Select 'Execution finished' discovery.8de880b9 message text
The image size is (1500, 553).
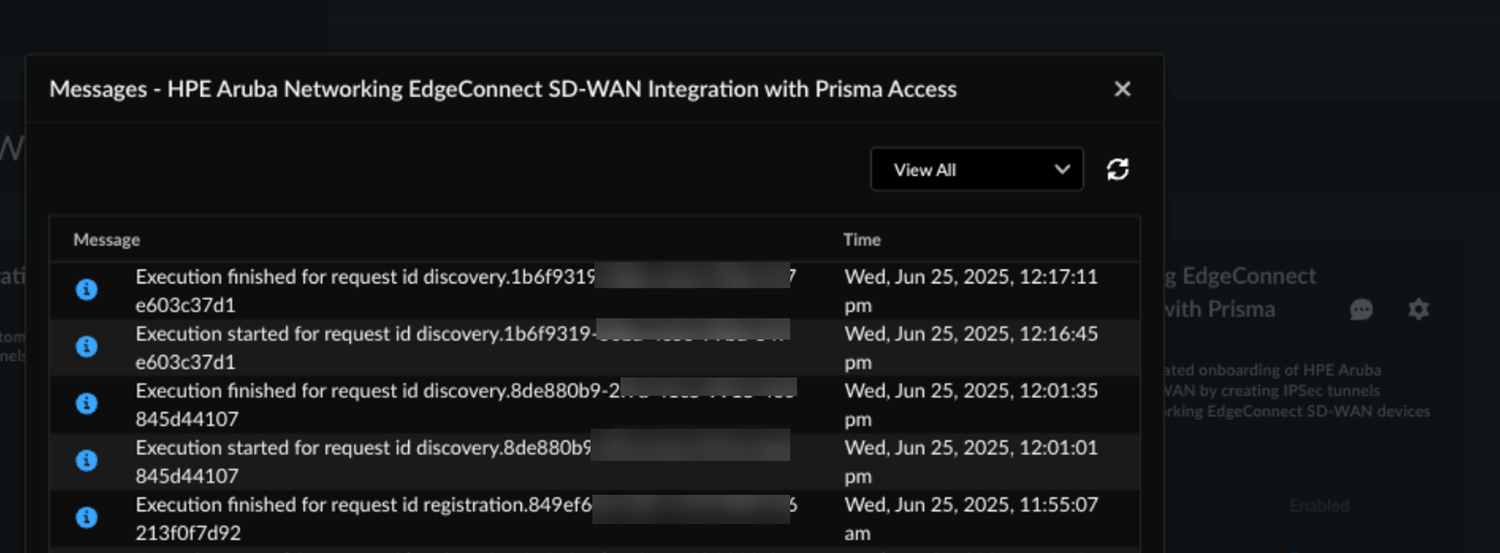[x=365, y=391]
